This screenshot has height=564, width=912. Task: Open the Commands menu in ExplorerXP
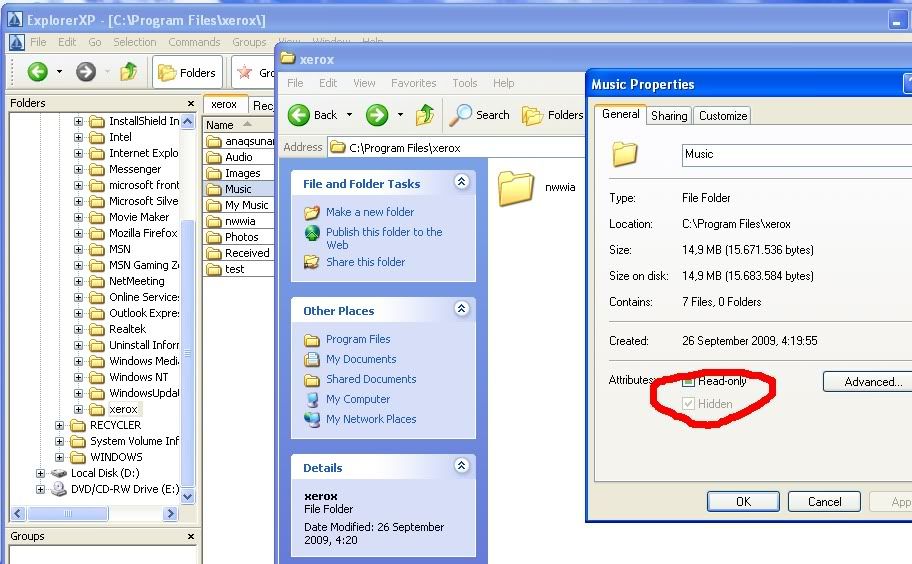(x=194, y=42)
